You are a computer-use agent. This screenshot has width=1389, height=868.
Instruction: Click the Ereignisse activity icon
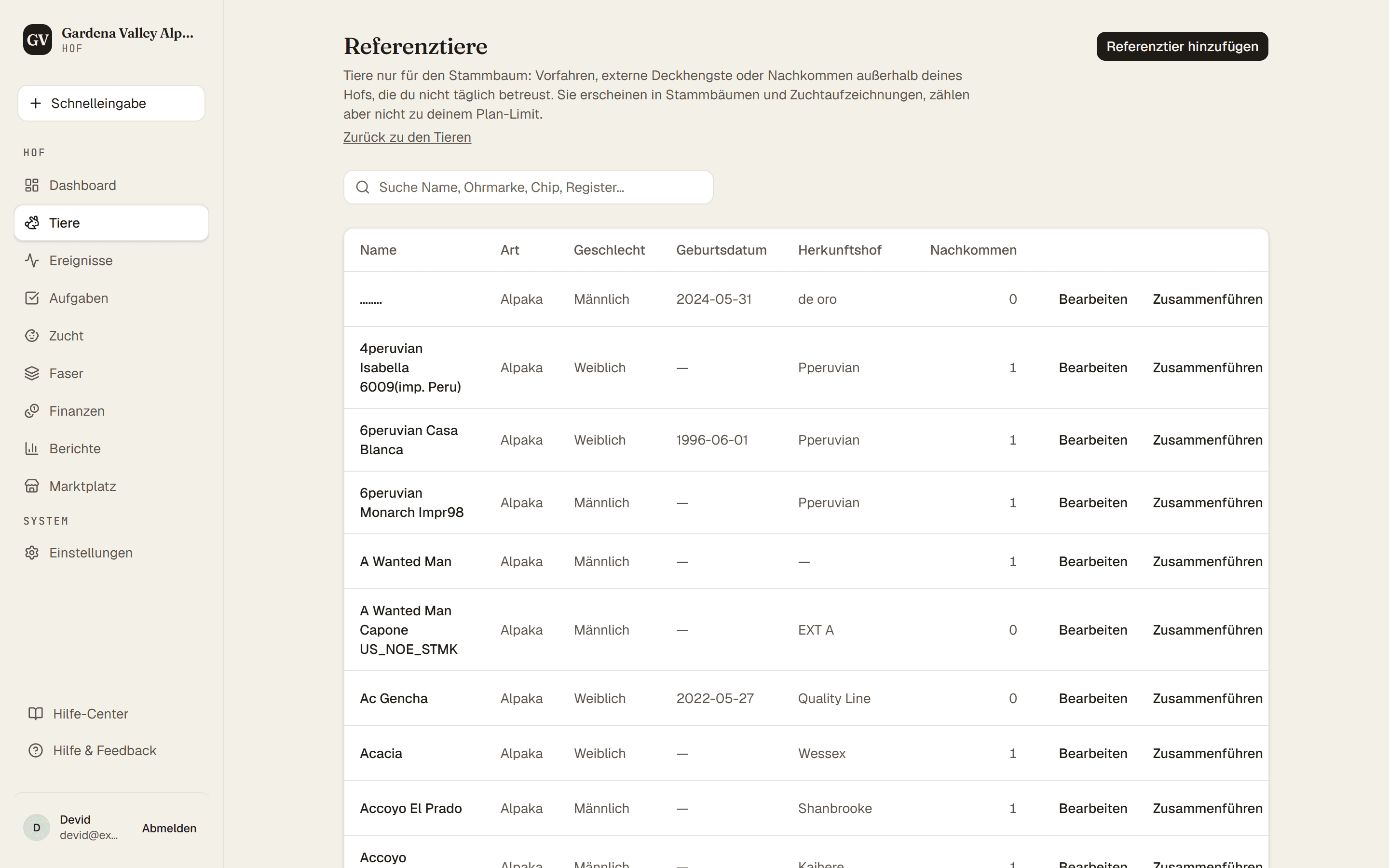(x=31, y=260)
